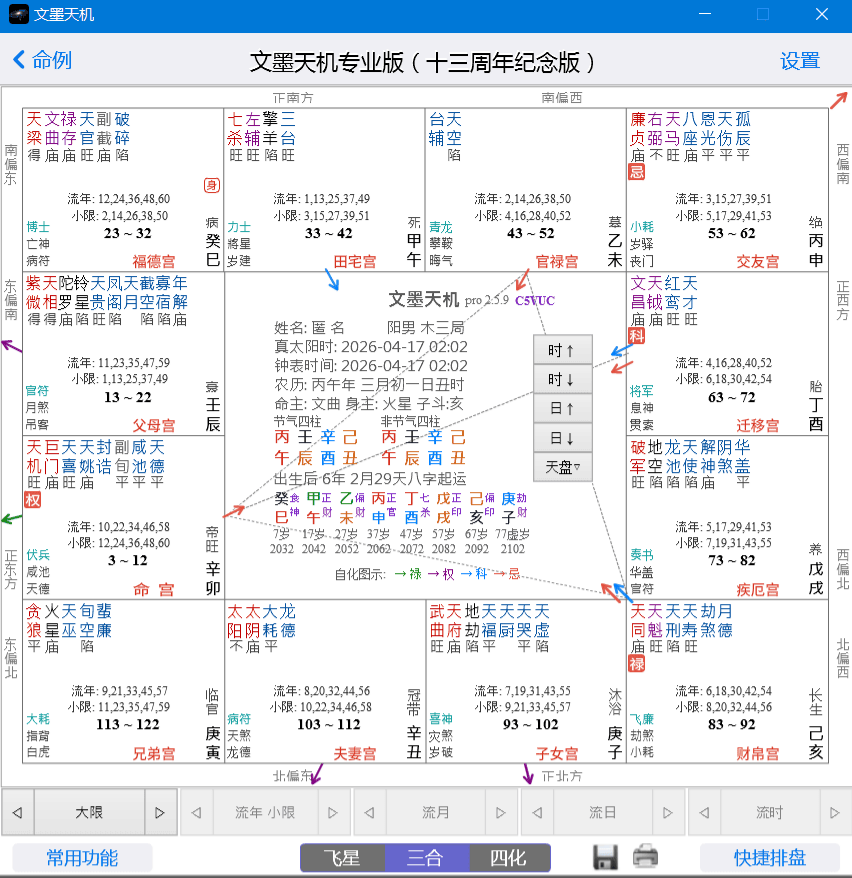
Task: Select the 迁移宫 palace label
Action: point(757,426)
